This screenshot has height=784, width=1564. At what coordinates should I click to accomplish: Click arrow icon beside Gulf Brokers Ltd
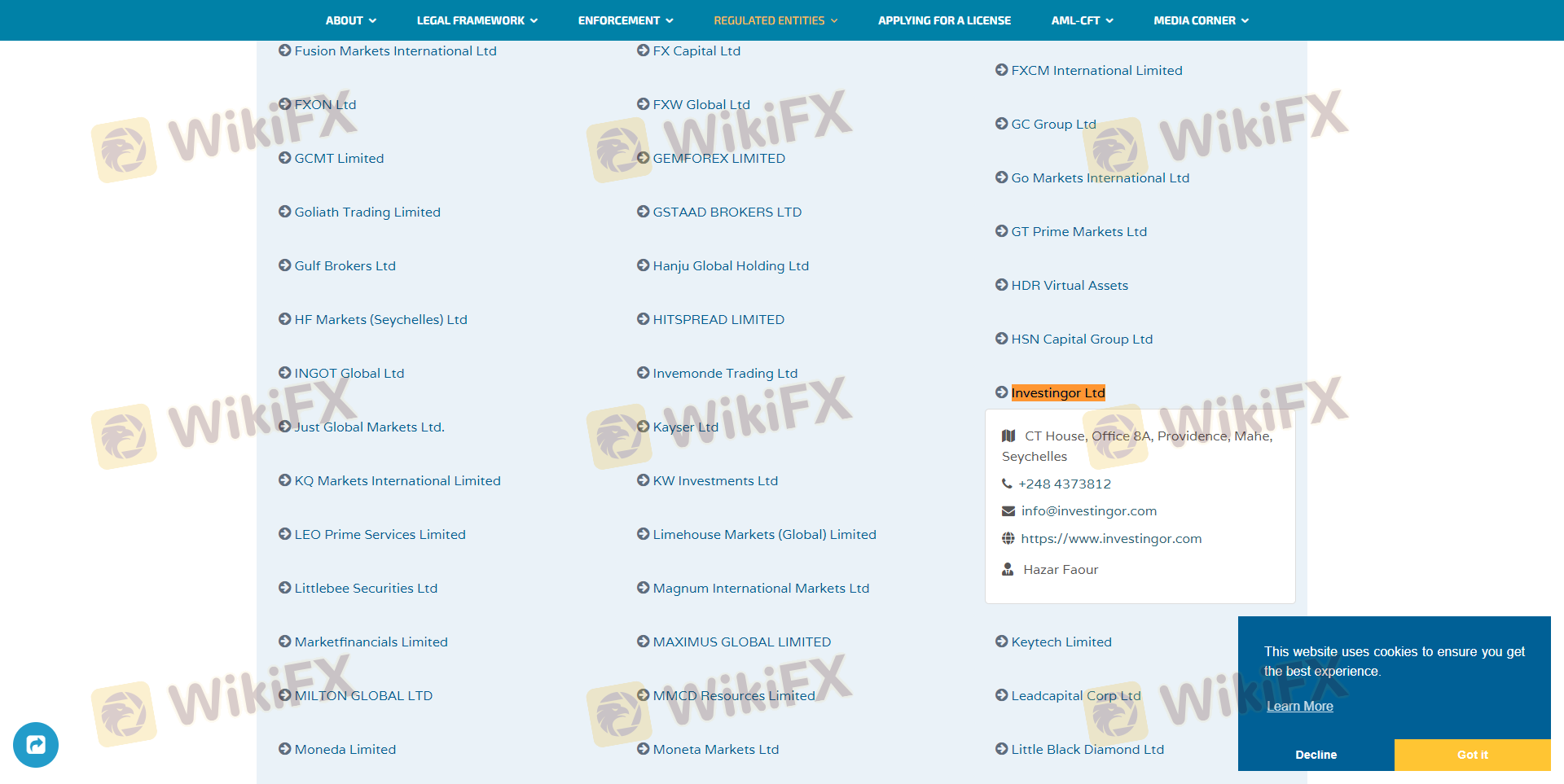click(x=285, y=265)
